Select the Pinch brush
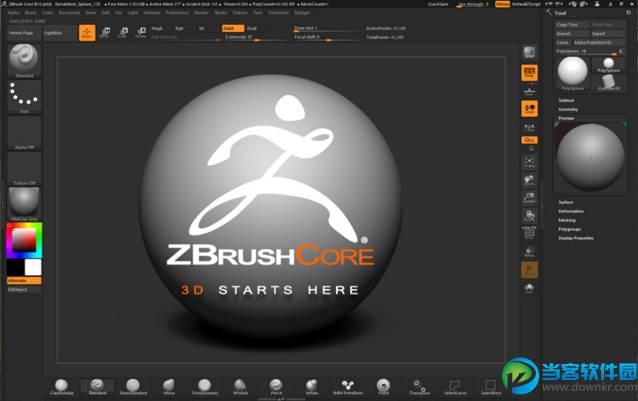 tap(276, 387)
